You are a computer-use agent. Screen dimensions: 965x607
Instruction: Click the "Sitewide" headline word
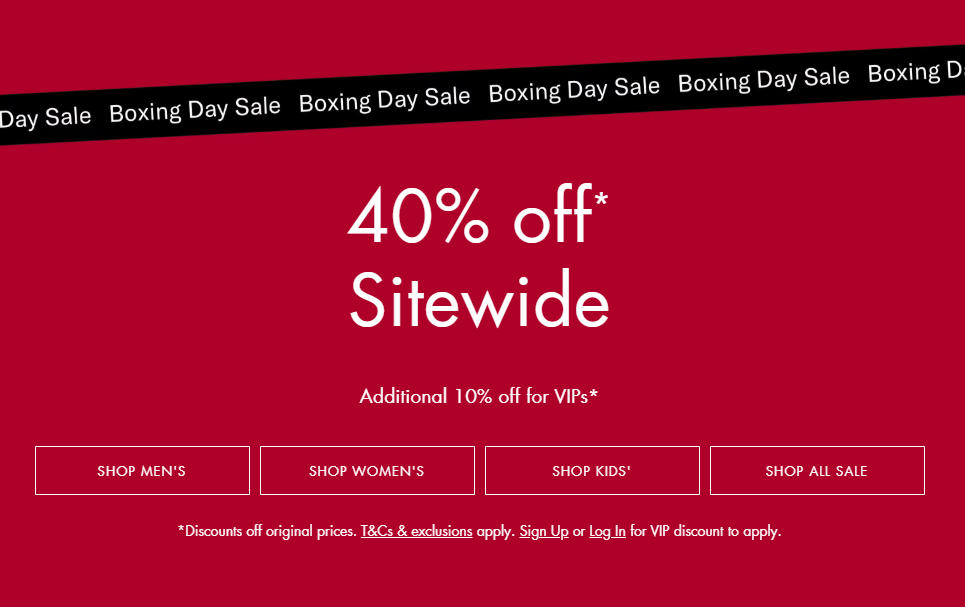(479, 301)
